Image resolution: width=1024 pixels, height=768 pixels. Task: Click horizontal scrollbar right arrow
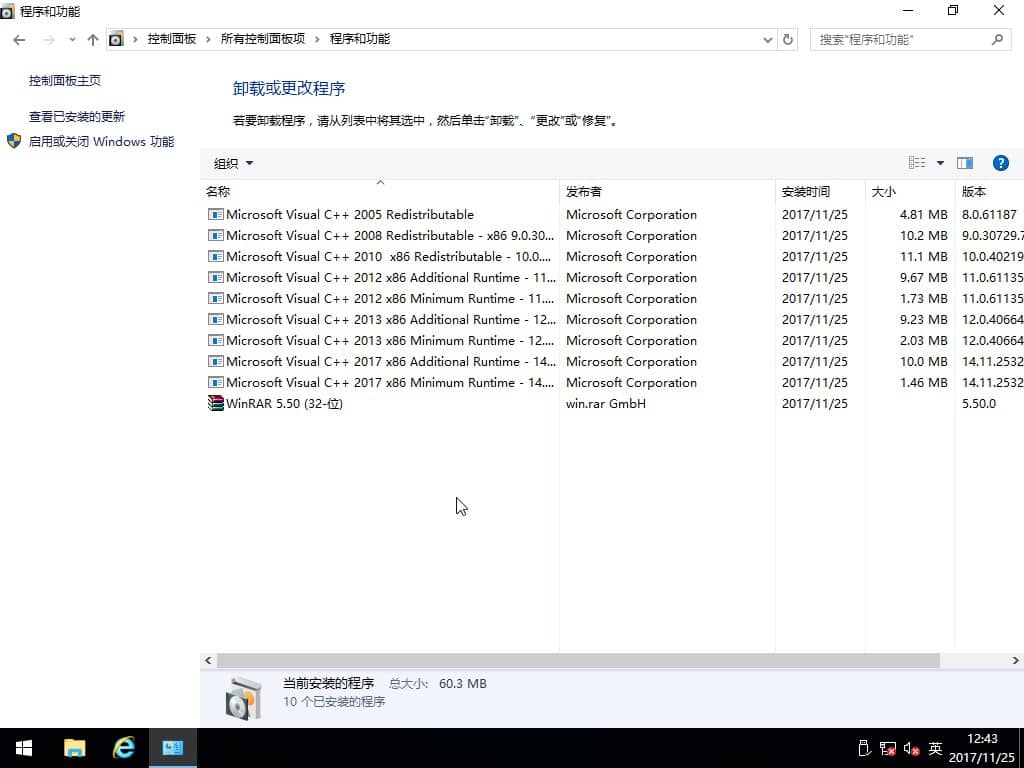coord(1016,660)
